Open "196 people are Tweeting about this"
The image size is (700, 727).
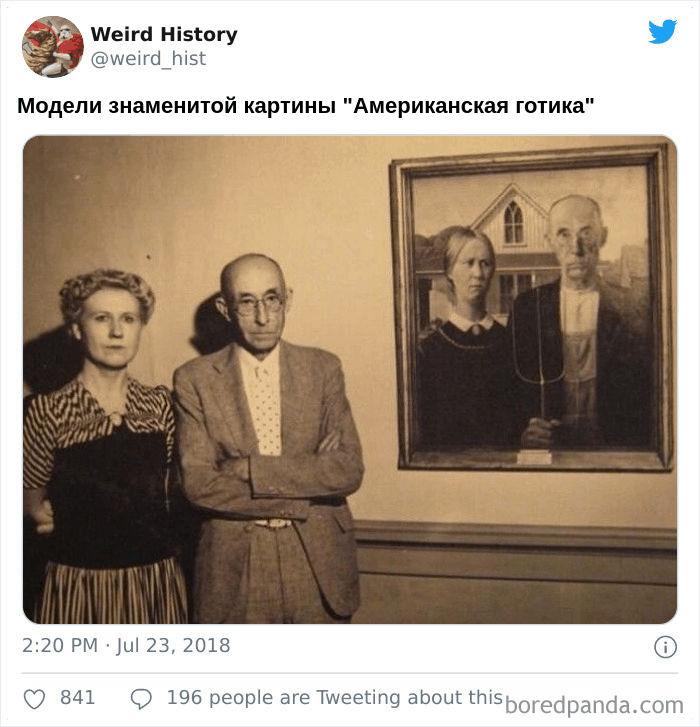point(335,698)
